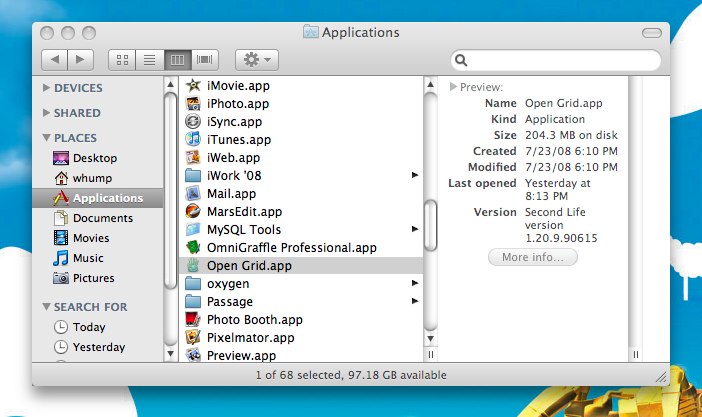Open the Action gear dropdown menu
Image resolution: width=702 pixels, height=417 pixels.
(257, 60)
